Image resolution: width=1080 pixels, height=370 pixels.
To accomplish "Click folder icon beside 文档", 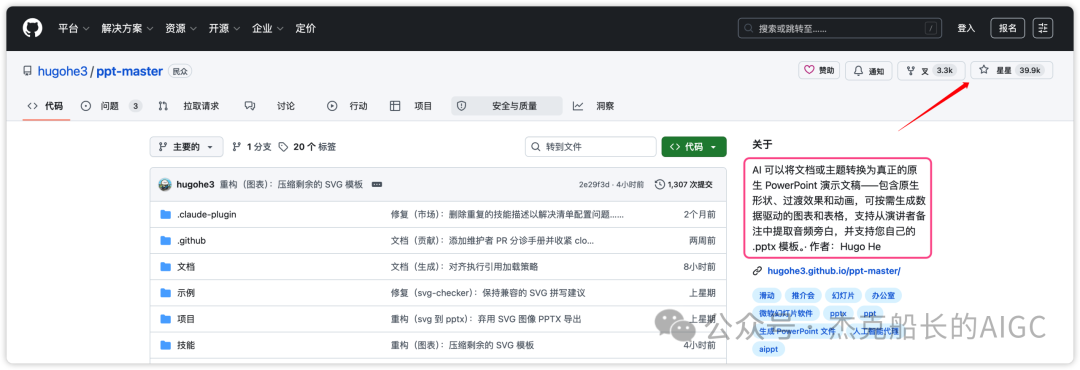I will click(165, 267).
